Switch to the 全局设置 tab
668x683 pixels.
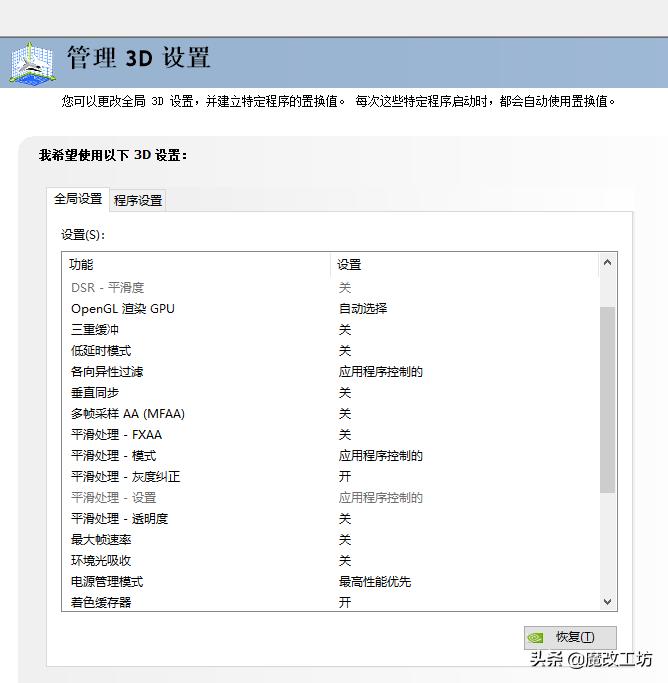point(78,199)
